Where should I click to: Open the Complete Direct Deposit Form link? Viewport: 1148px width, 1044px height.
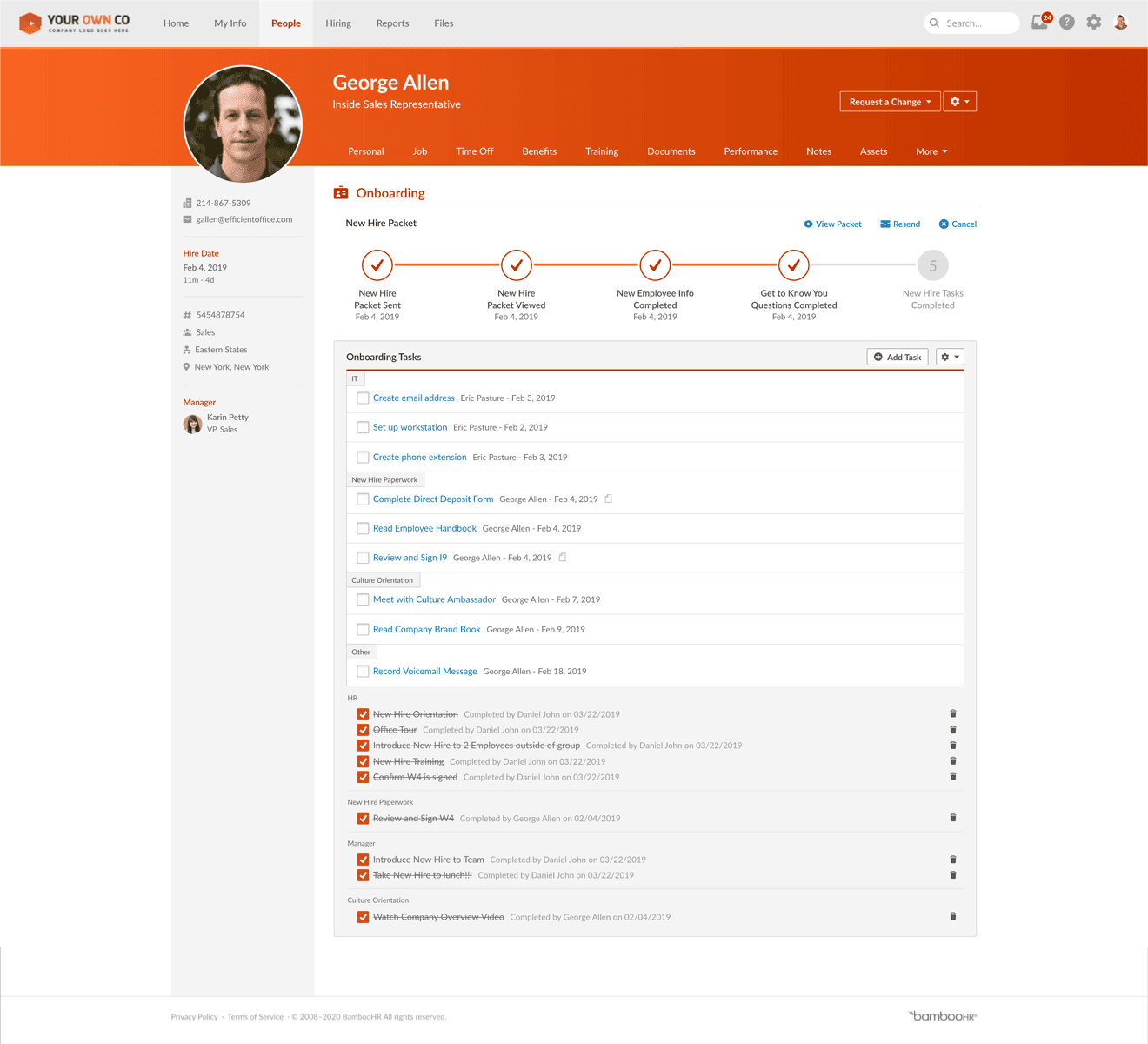432,499
